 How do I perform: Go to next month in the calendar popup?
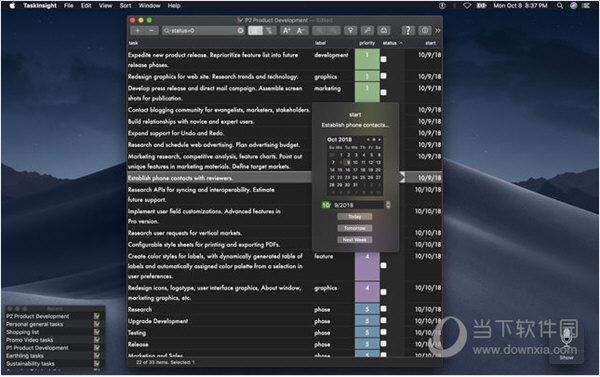click(379, 140)
